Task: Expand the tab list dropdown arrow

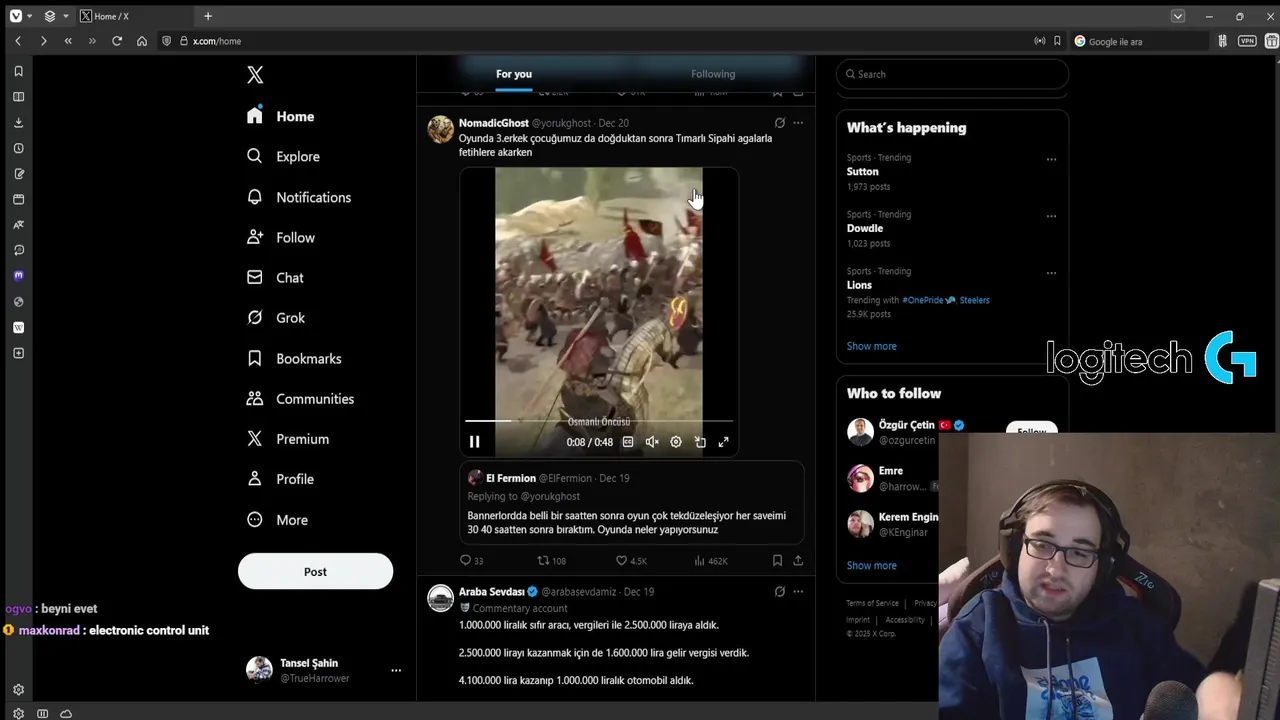Action: (x=1178, y=16)
